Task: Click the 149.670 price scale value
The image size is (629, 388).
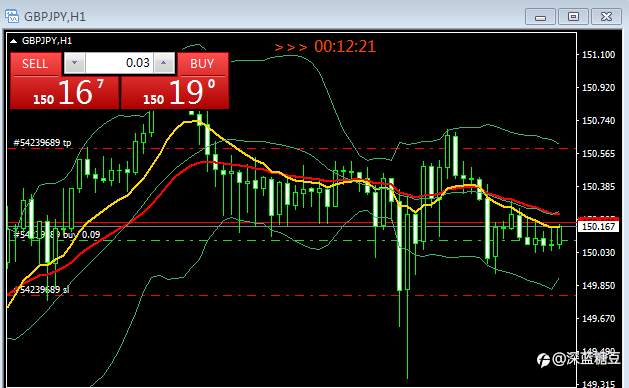Action: click(598, 319)
